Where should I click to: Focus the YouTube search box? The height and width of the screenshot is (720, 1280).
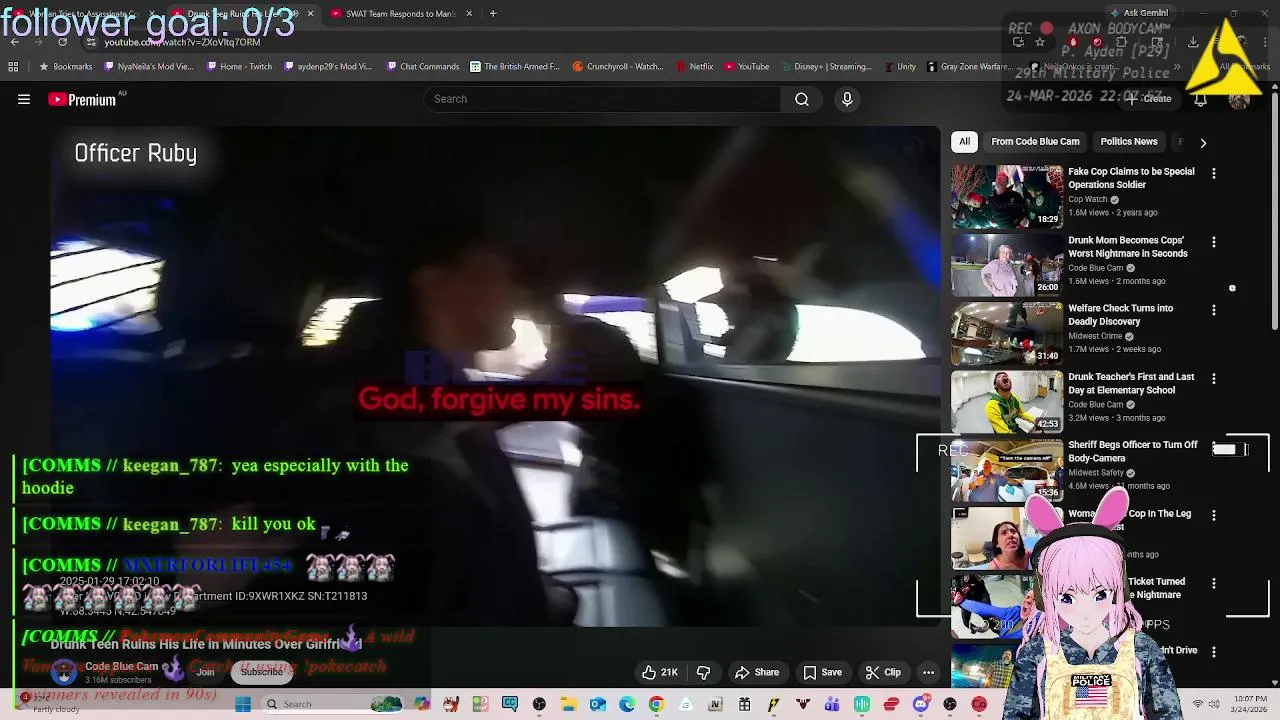pyautogui.click(x=603, y=99)
